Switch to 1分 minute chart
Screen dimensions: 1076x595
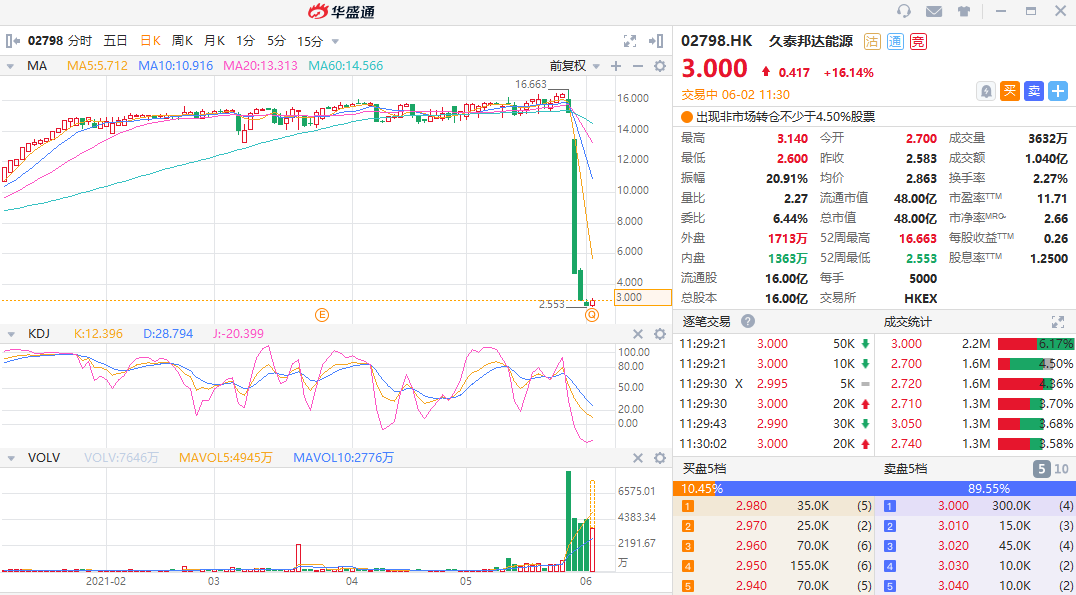(245, 41)
